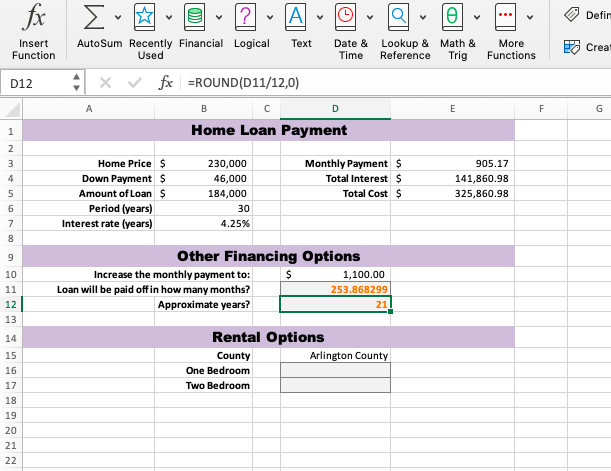This screenshot has height=471, width=611.
Task: Confirm formula entry with checkmark icon
Action: tap(135, 83)
